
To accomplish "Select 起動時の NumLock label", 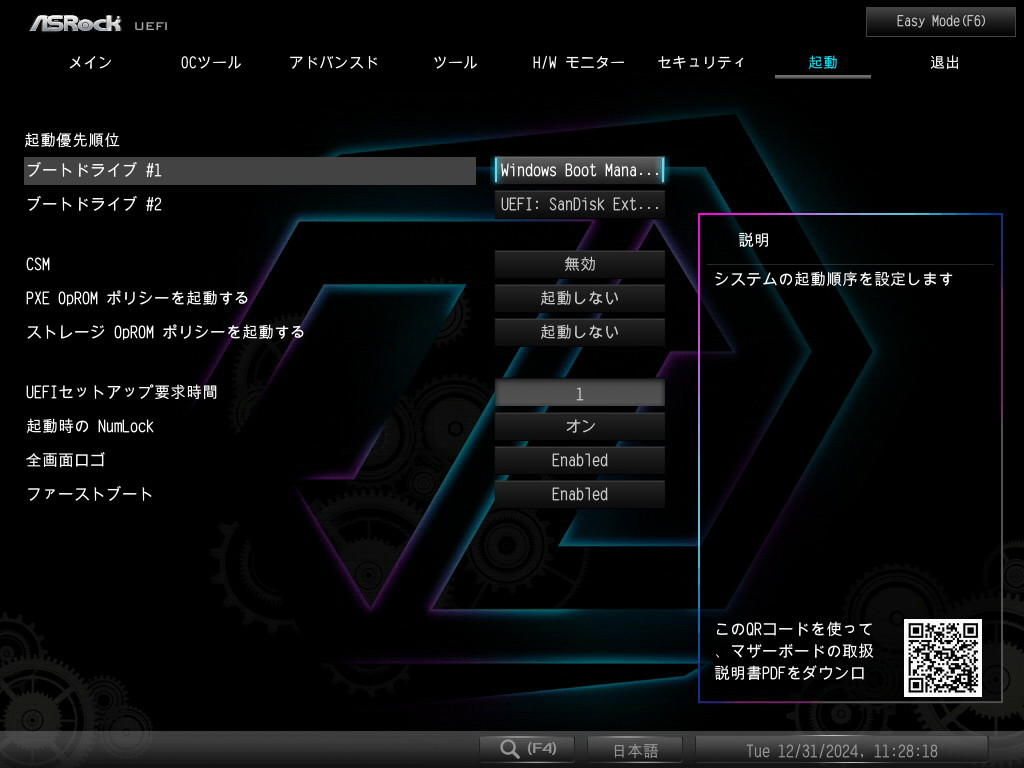I will click(90, 426).
